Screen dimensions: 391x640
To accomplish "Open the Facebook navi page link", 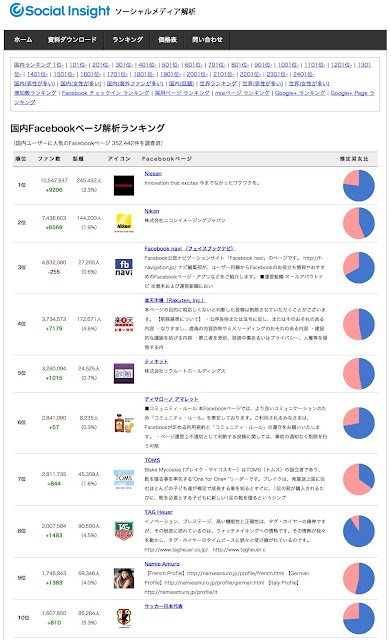I will [x=190, y=248].
